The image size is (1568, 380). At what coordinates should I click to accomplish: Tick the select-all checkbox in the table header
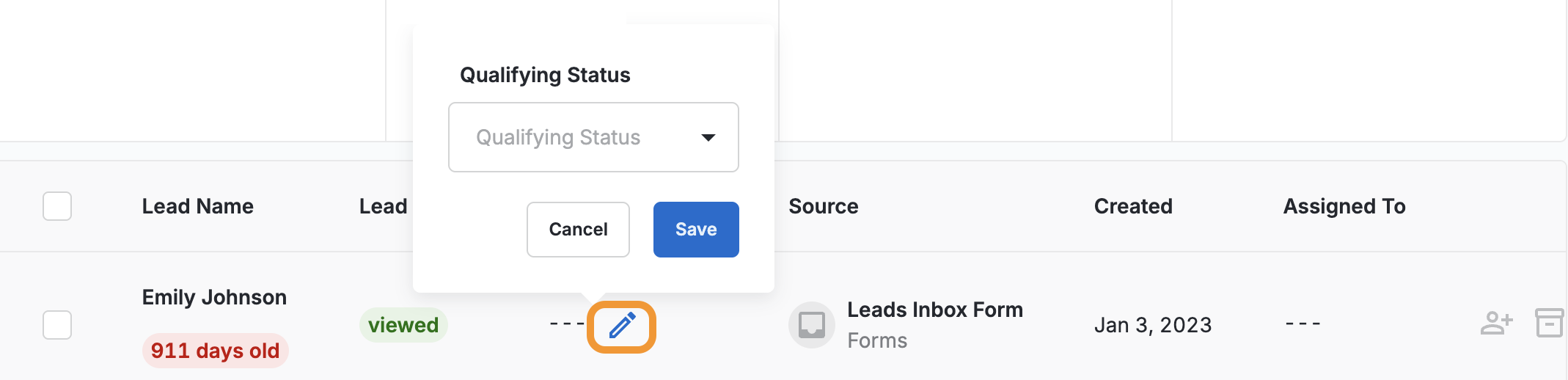pyautogui.click(x=57, y=206)
